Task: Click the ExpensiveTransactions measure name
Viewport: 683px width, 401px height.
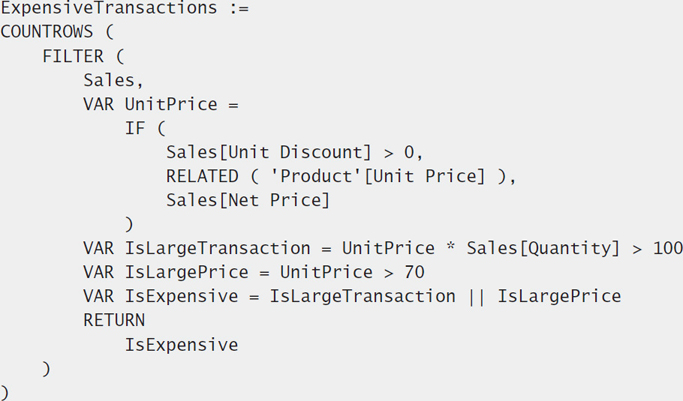Action: (x=108, y=7)
